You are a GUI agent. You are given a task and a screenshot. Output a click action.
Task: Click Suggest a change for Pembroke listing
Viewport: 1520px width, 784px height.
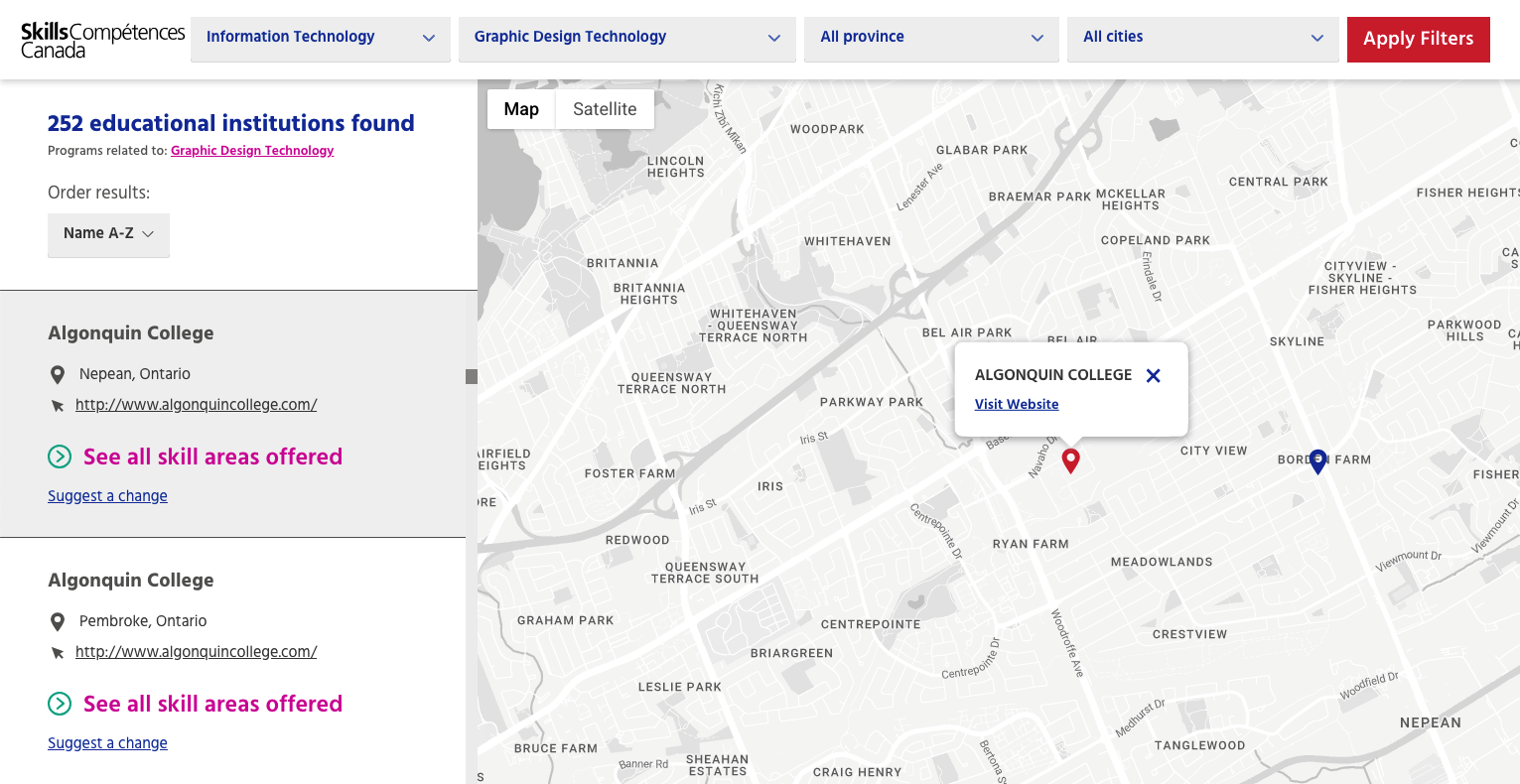coord(107,743)
